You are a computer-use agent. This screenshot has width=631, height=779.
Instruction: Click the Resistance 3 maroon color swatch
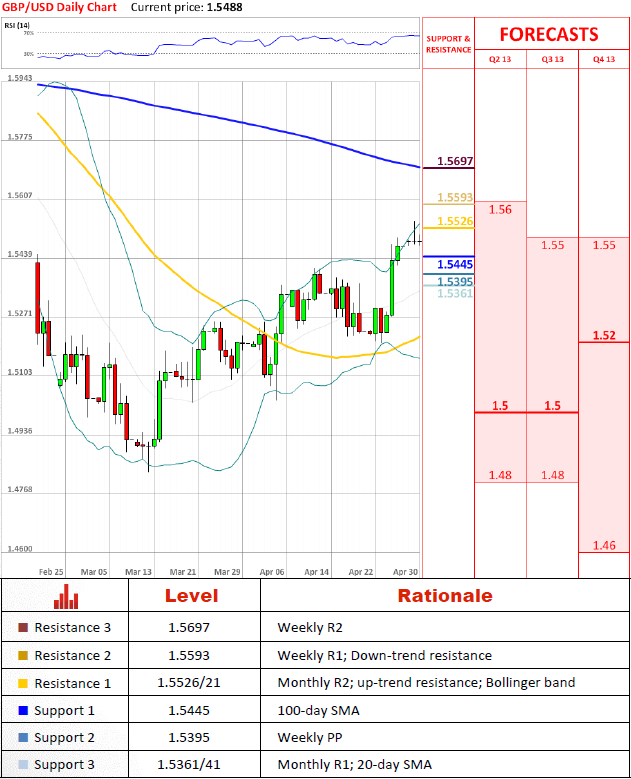pyautogui.click(x=23, y=627)
